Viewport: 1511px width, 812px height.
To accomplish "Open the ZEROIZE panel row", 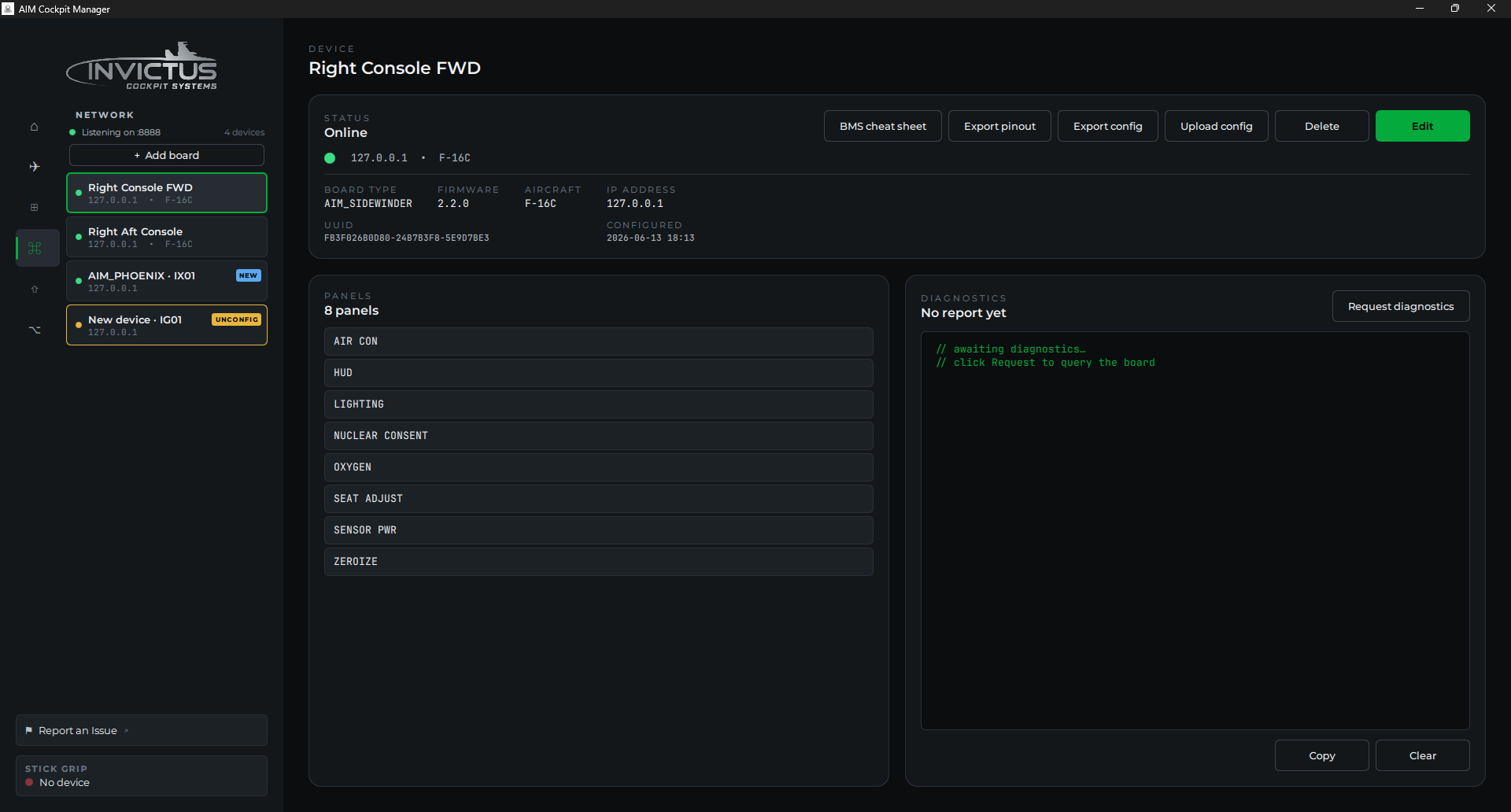I will point(599,562).
